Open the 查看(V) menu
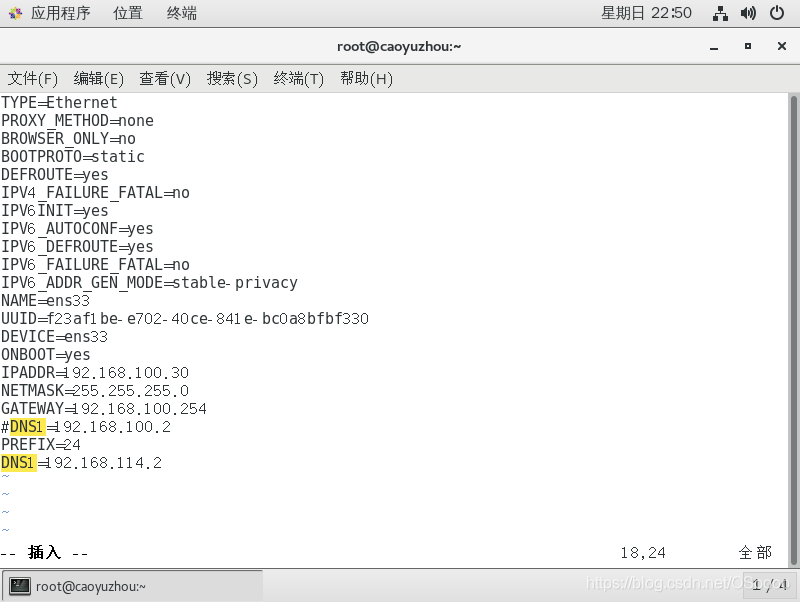The height and width of the screenshot is (602, 800). pos(165,79)
